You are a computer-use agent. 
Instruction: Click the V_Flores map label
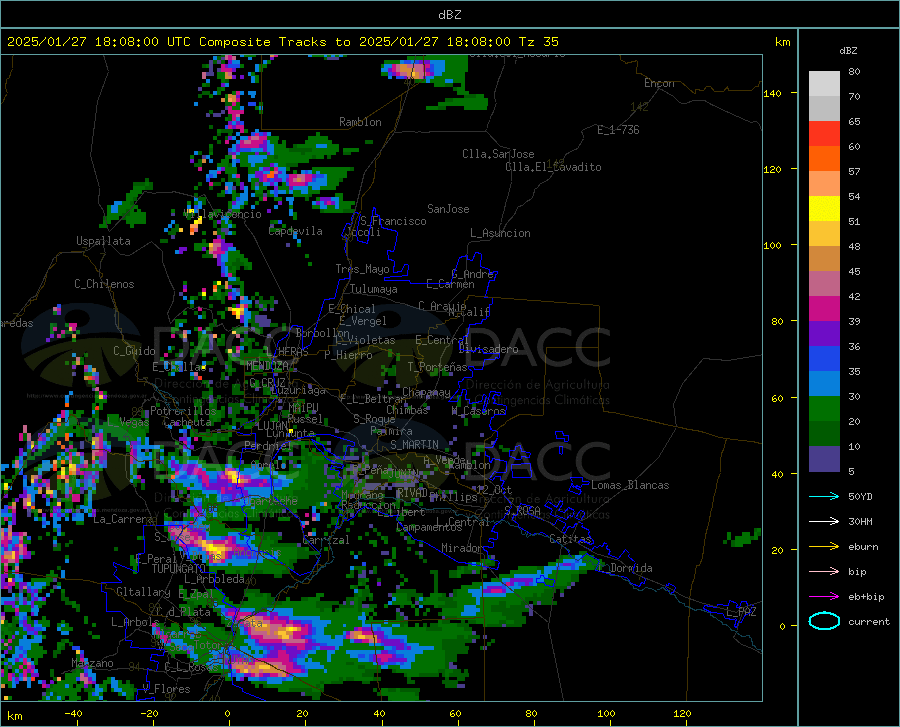166,689
